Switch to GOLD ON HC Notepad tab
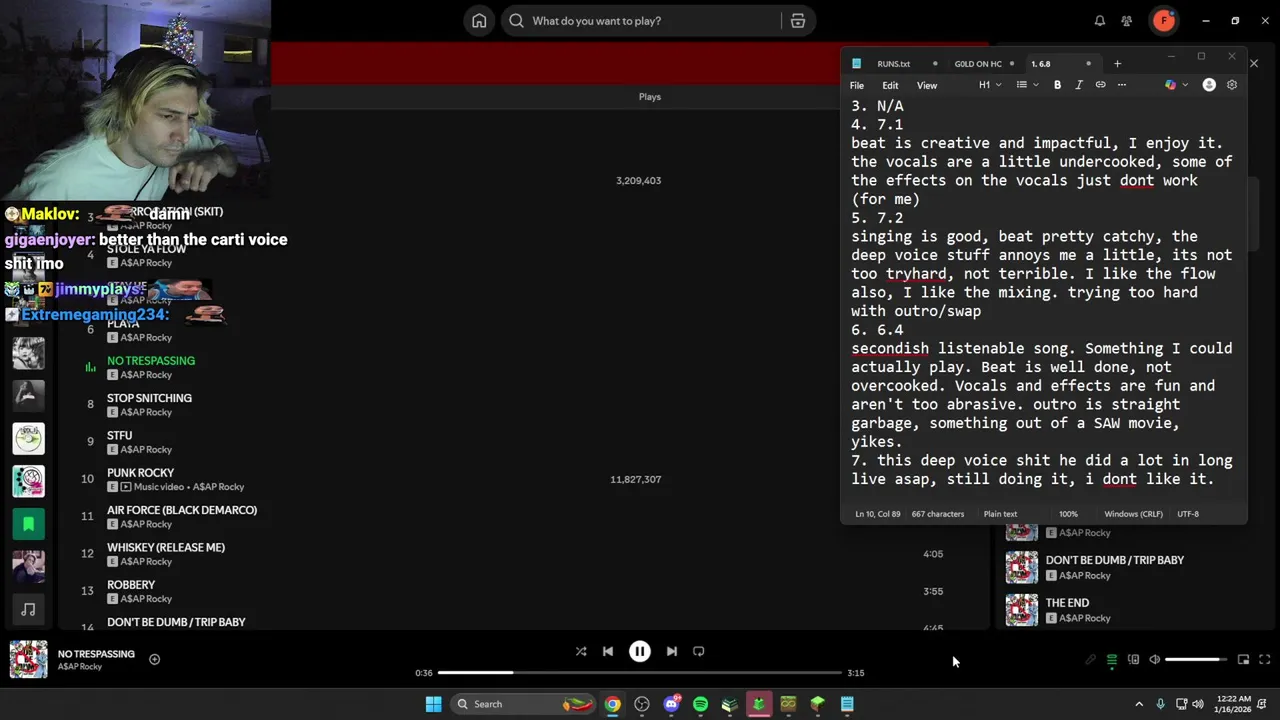 [978, 64]
